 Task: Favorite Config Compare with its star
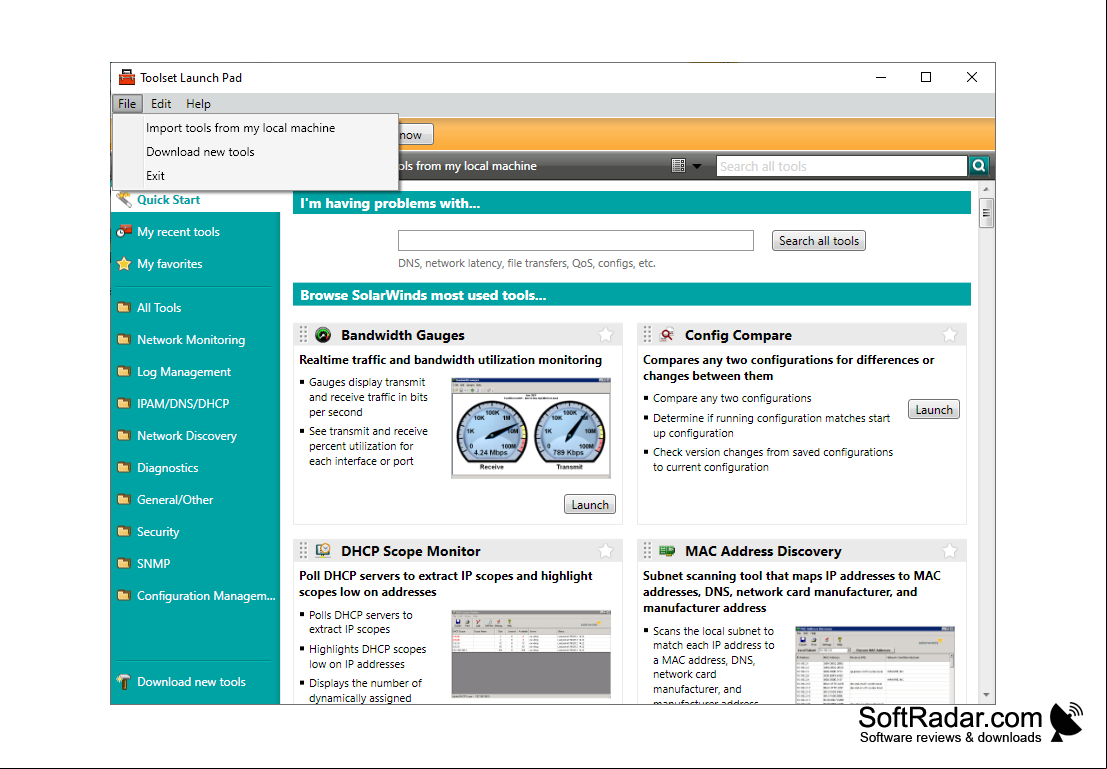pyautogui.click(x=950, y=335)
